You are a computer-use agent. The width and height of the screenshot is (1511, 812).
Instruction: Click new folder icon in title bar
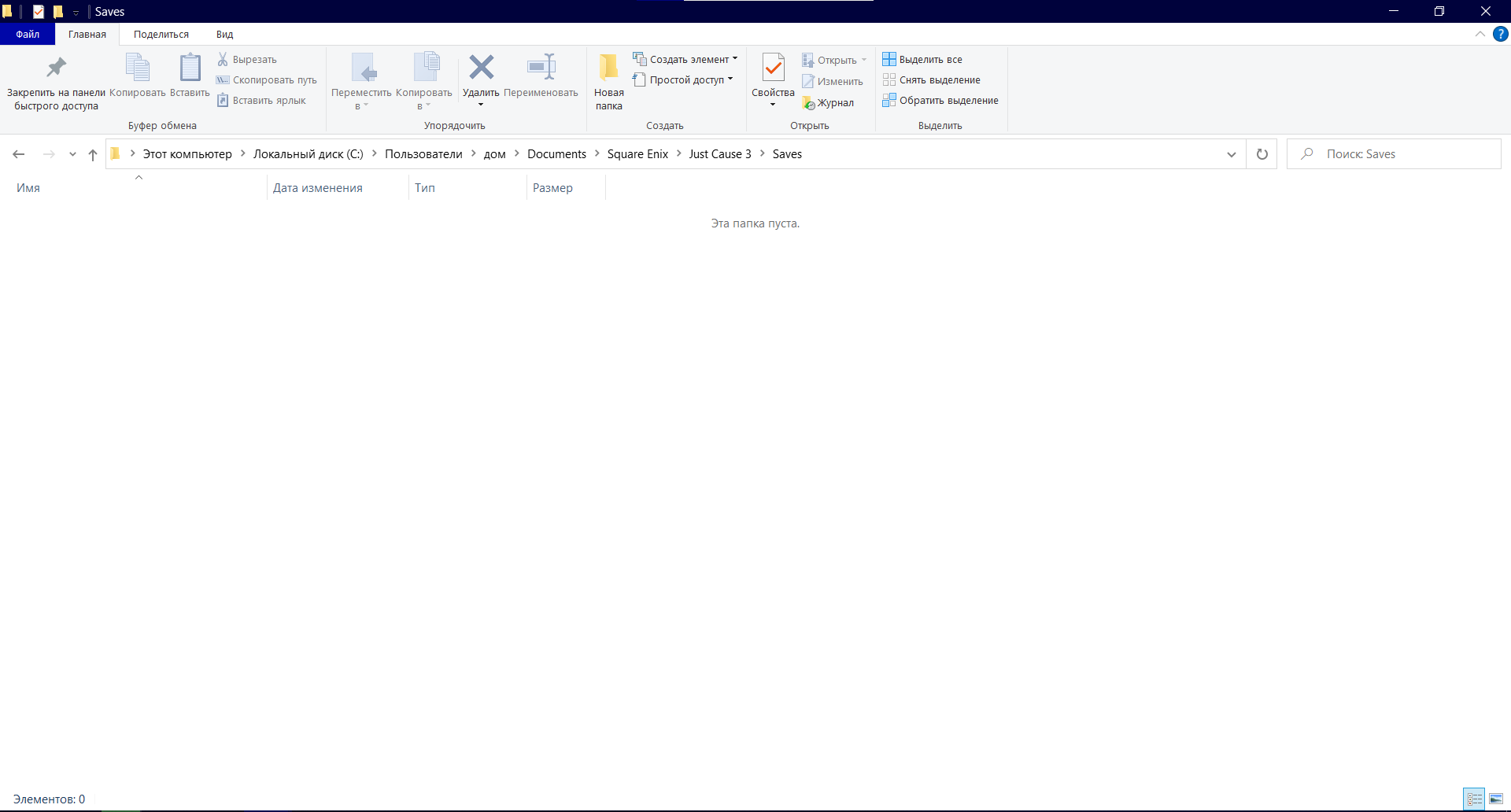[x=57, y=12]
